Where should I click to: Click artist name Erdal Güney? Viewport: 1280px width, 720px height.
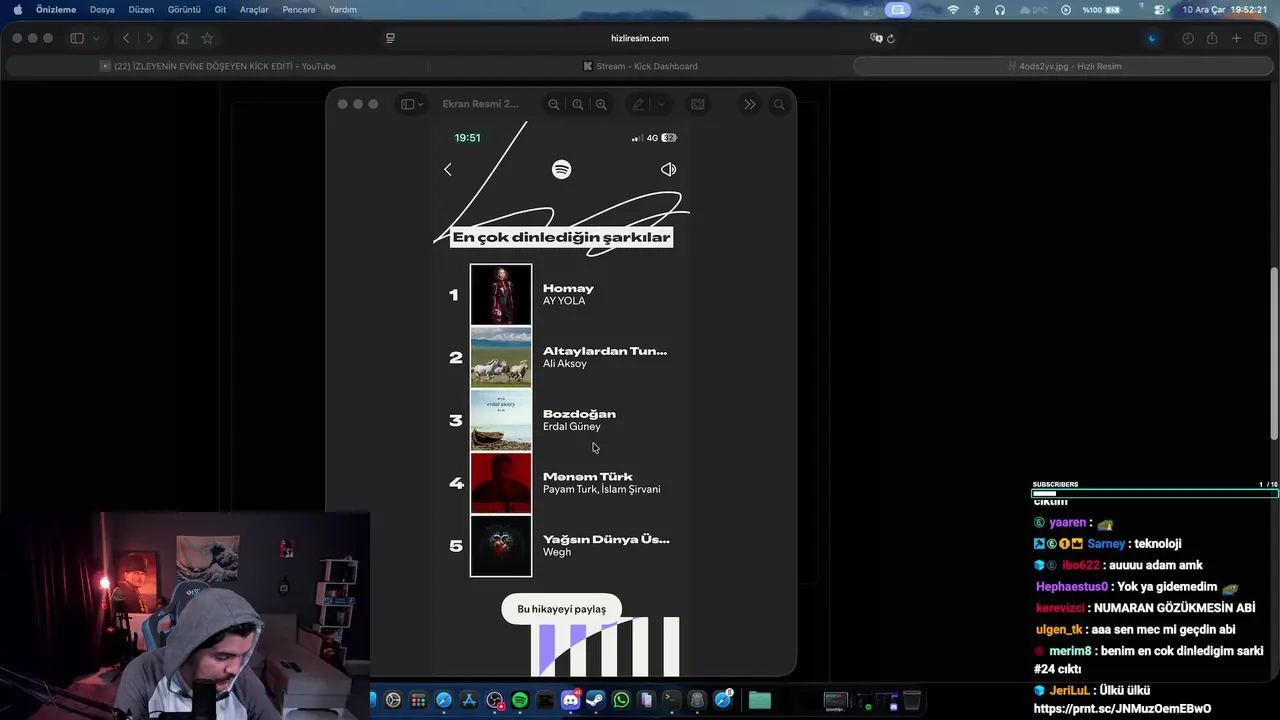click(572, 427)
